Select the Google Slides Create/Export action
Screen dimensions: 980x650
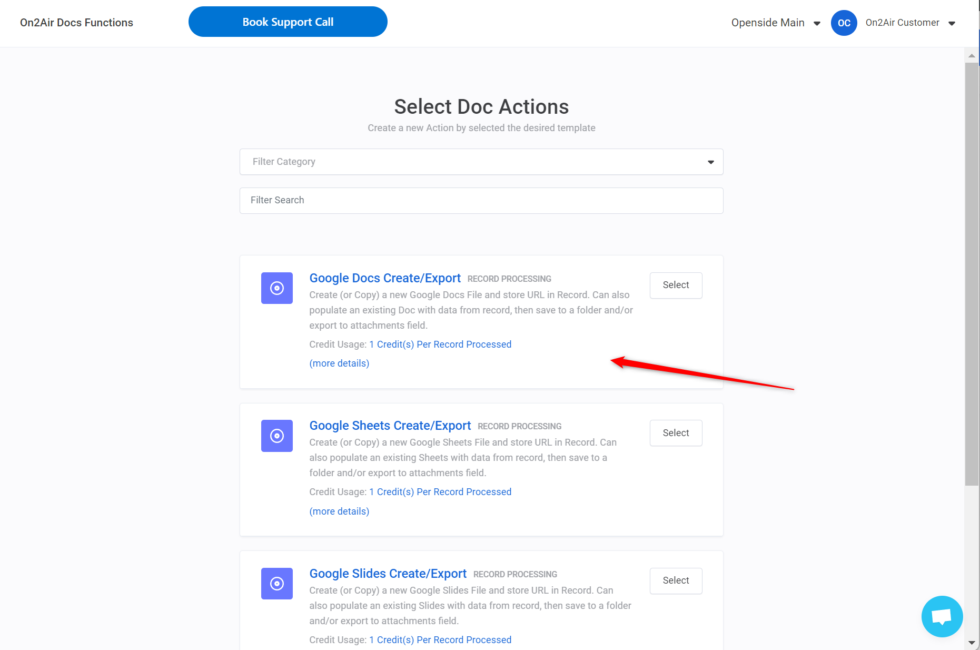point(675,580)
